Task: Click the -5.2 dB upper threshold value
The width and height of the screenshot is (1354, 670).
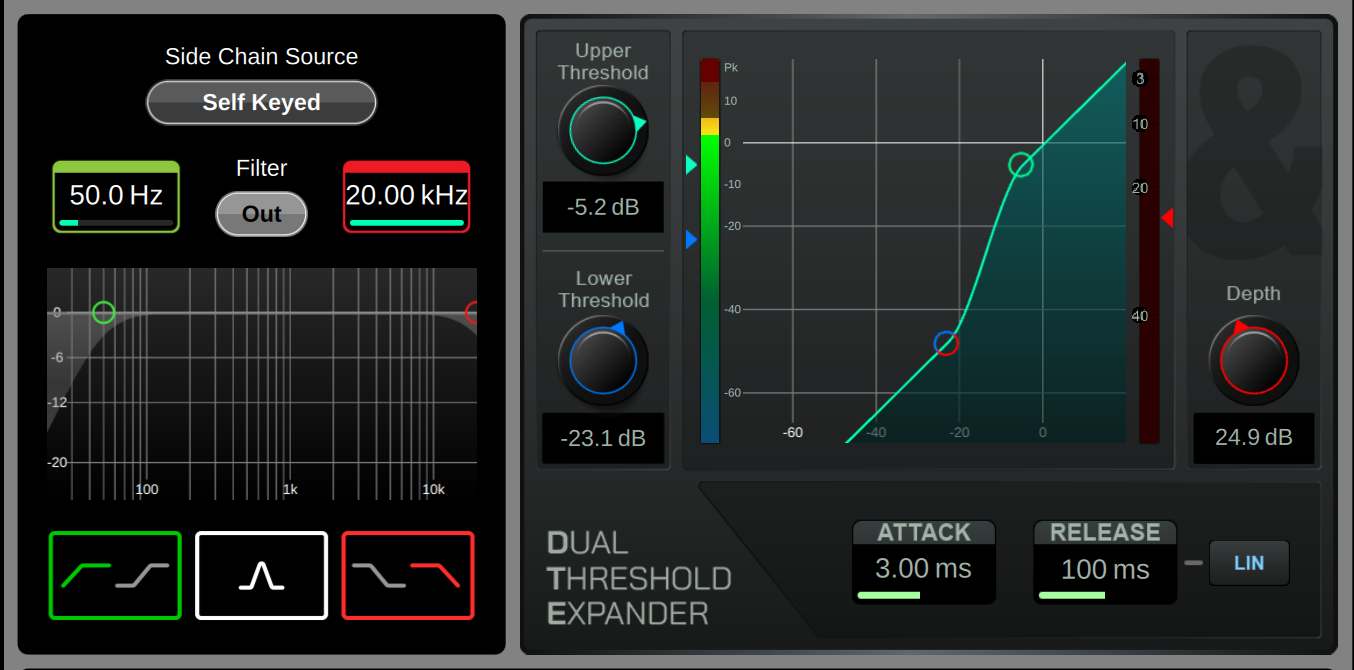Action: coord(603,208)
